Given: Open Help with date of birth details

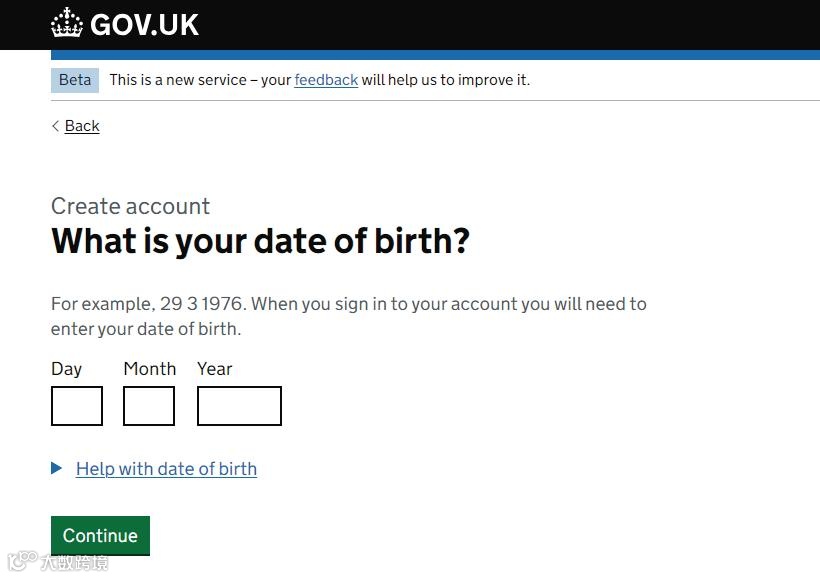Looking at the screenshot, I should click(x=166, y=469).
